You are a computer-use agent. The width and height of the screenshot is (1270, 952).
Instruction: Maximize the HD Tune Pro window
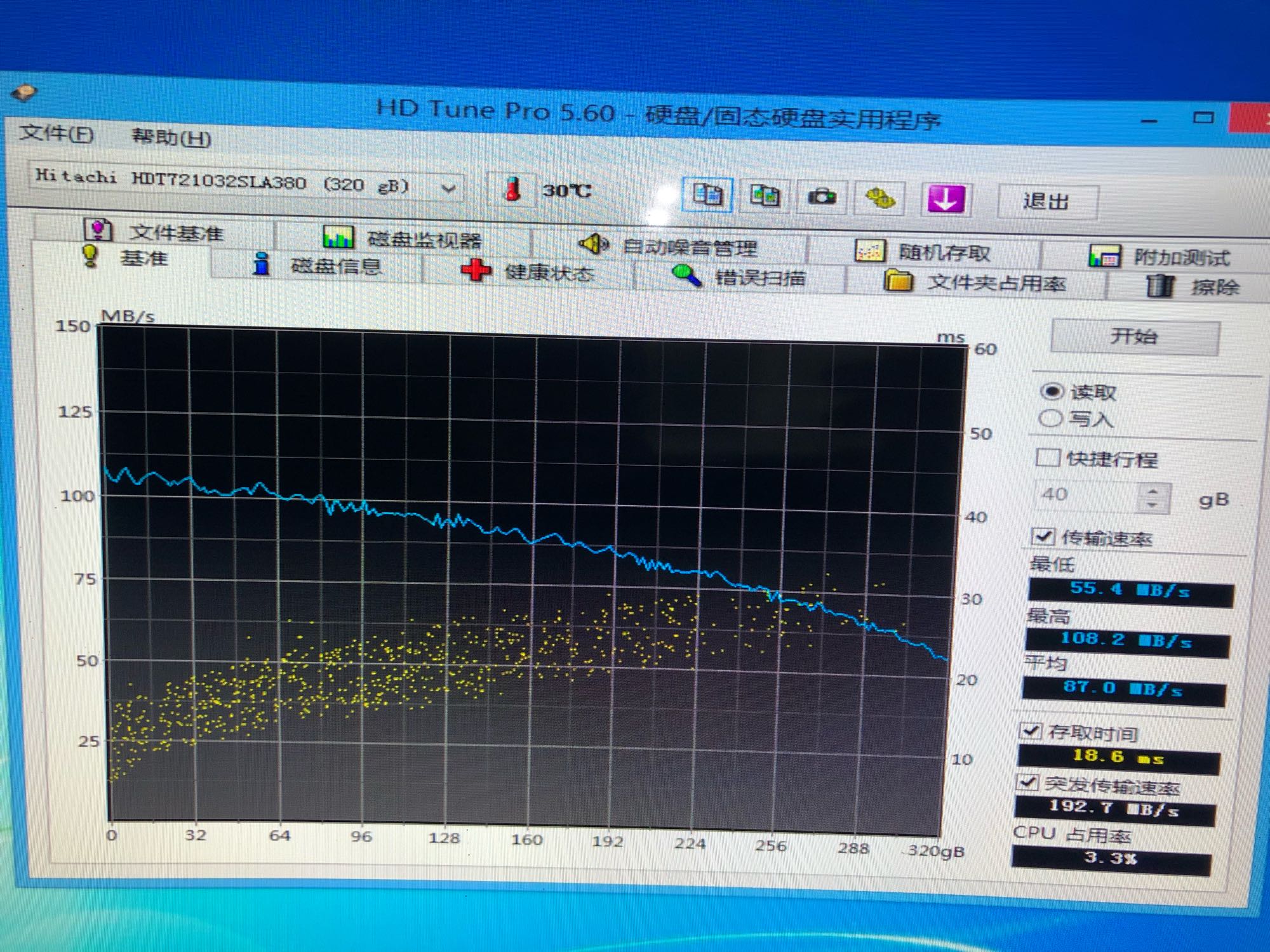[x=1203, y=118]
